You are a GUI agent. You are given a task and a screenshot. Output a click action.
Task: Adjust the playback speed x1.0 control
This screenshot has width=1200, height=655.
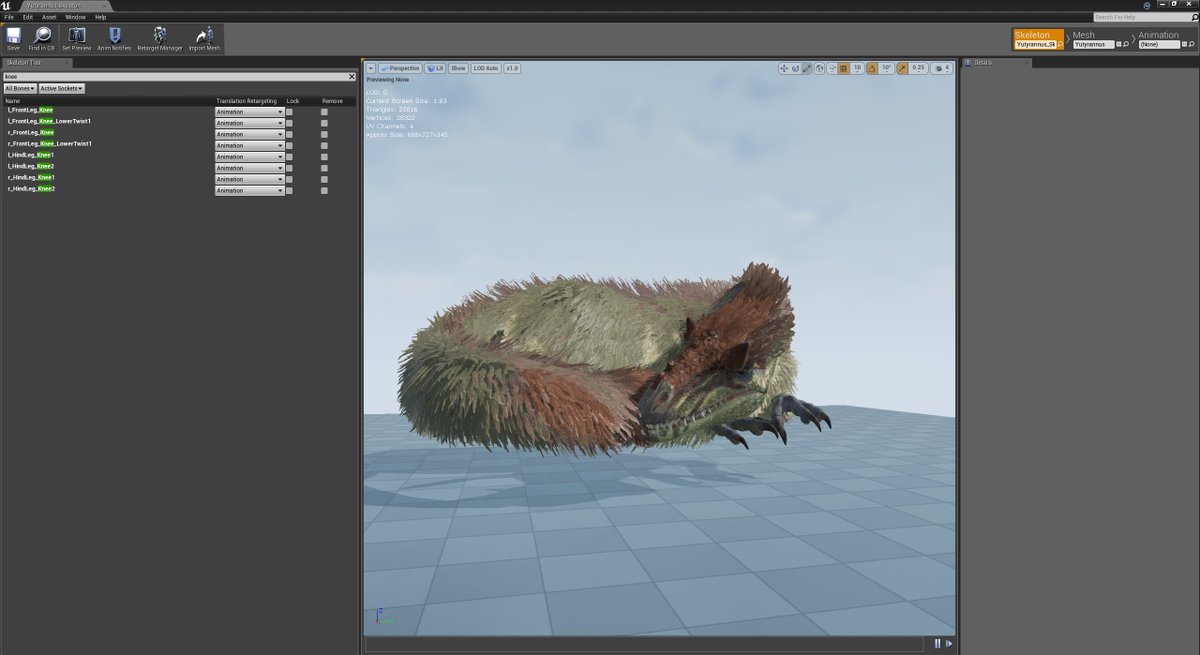514,68
